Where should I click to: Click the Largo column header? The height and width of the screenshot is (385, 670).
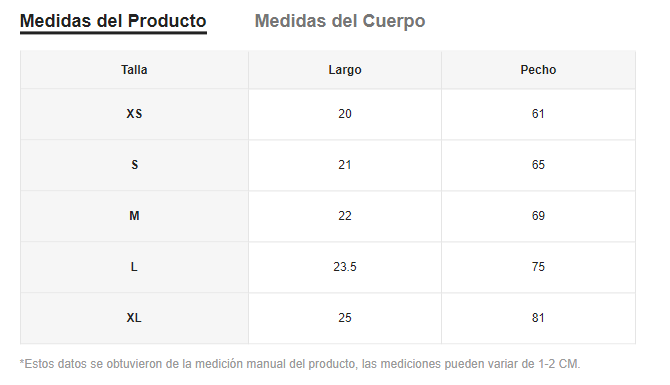coord(345,70)
